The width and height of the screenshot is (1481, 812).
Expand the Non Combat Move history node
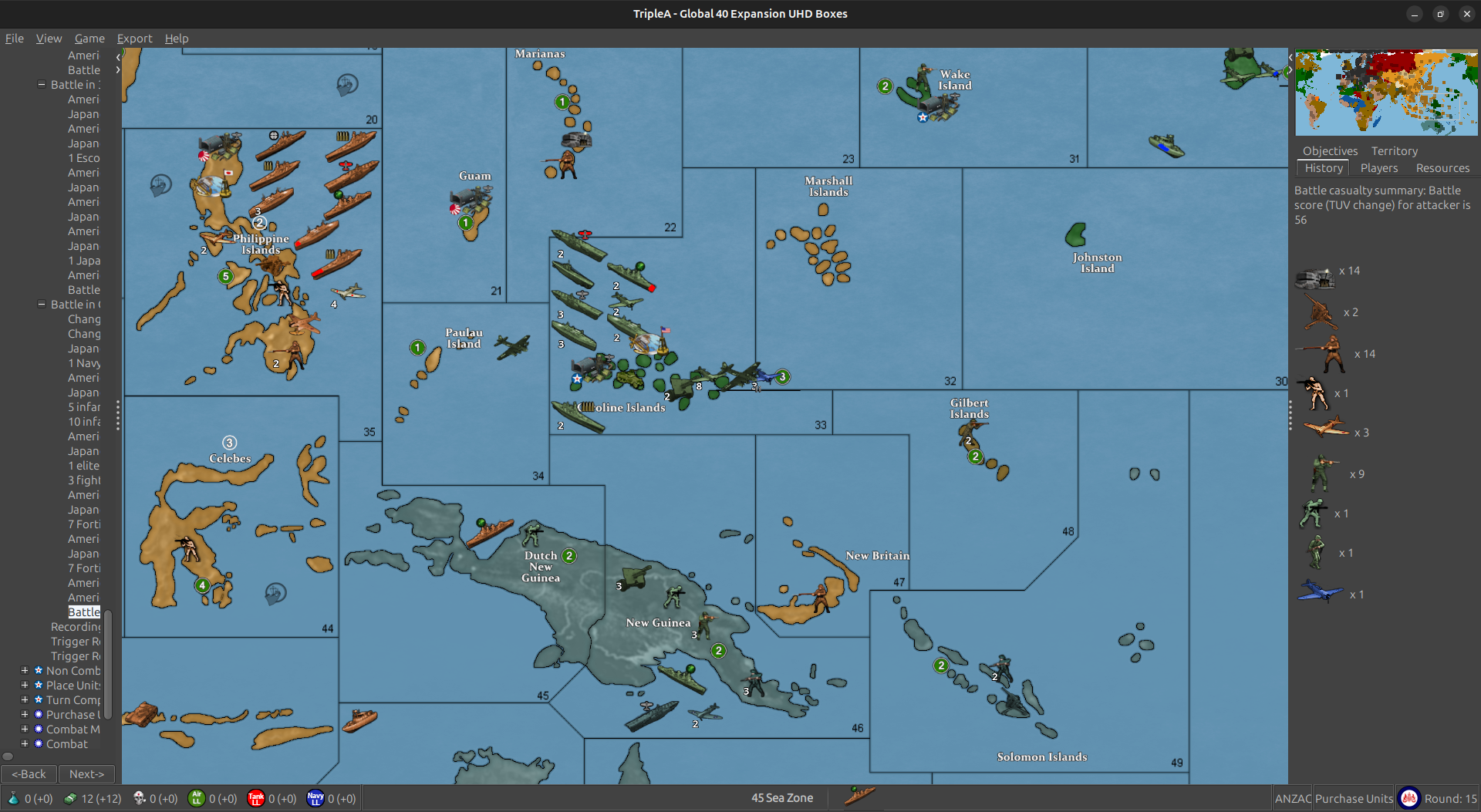pyautogui.click(x=25, y=671)
